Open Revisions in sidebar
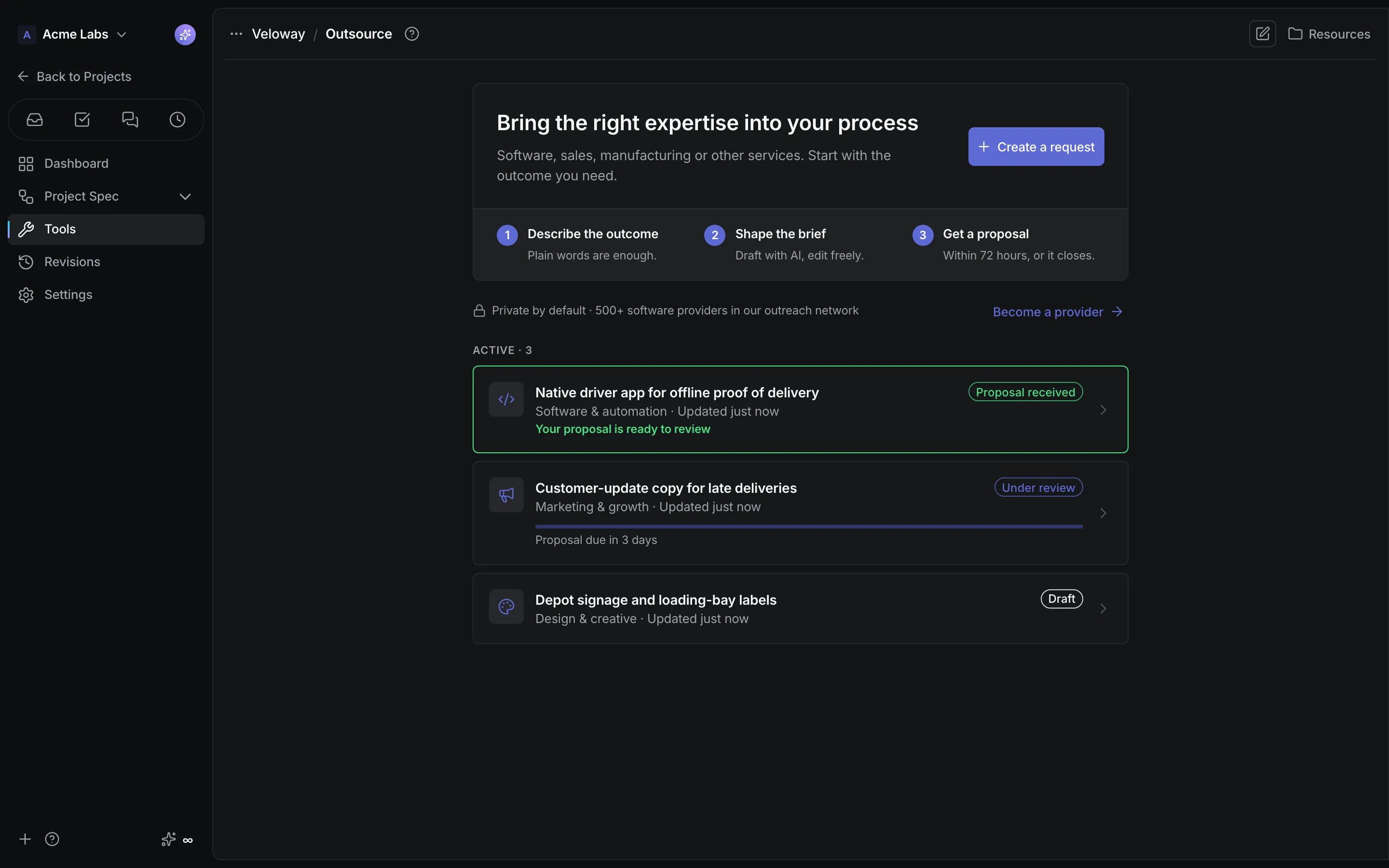Screen dimensions: 1389x868 pos(106,262)
